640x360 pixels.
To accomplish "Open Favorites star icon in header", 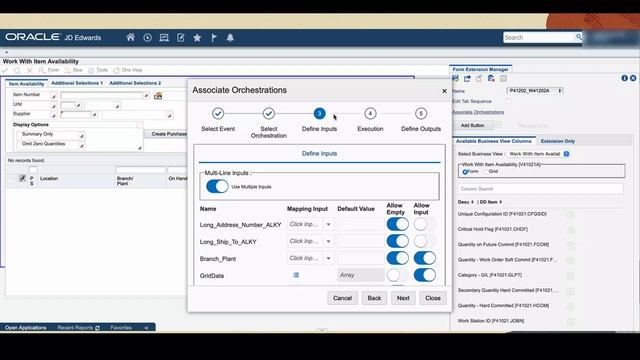I will pos(197,38).
